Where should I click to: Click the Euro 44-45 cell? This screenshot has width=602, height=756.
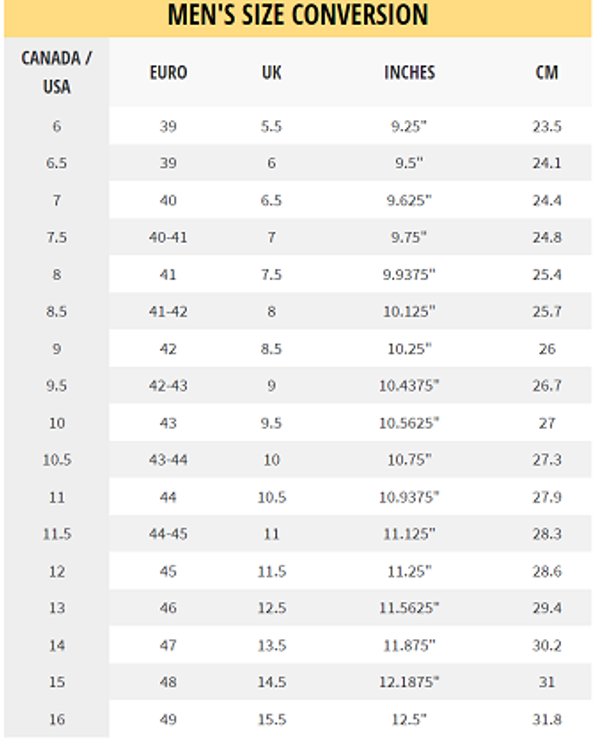(x=168, y=534)
